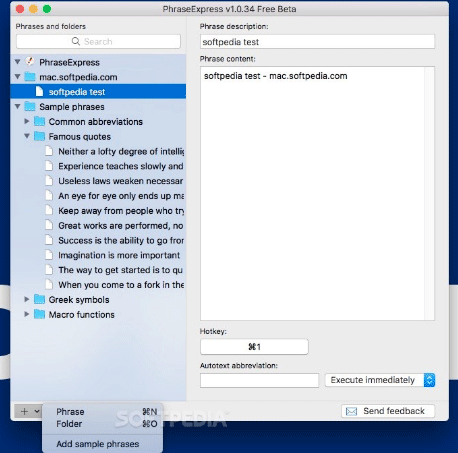Click the Macro functions folder icon
458x453 pixels.
[x=39, y=314]
